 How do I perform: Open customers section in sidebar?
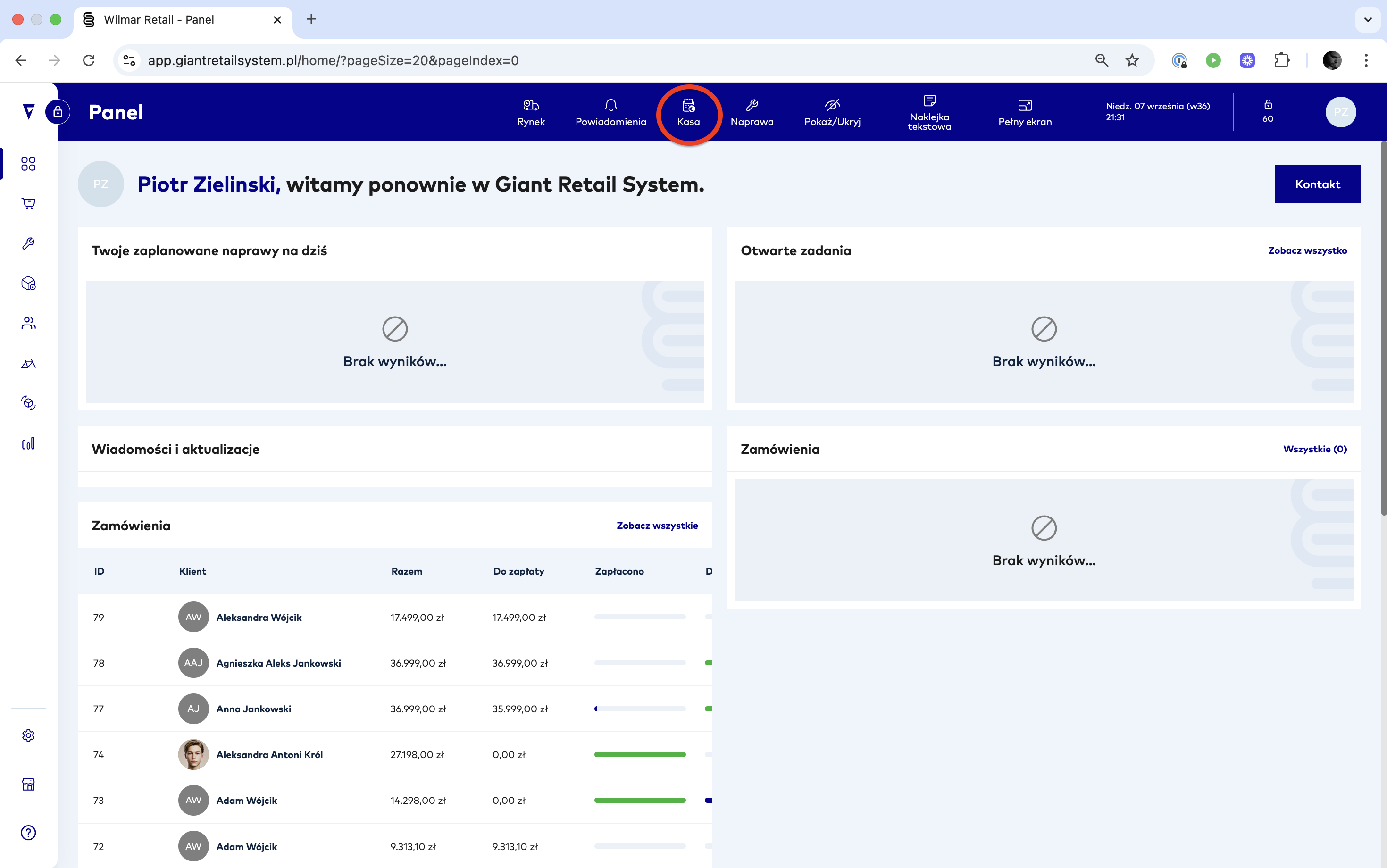[28, 323]
